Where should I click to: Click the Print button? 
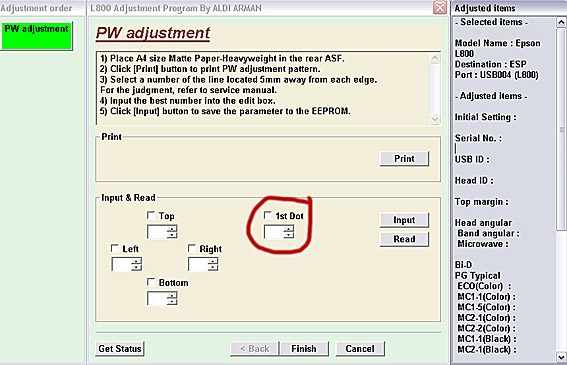[404, 158]
